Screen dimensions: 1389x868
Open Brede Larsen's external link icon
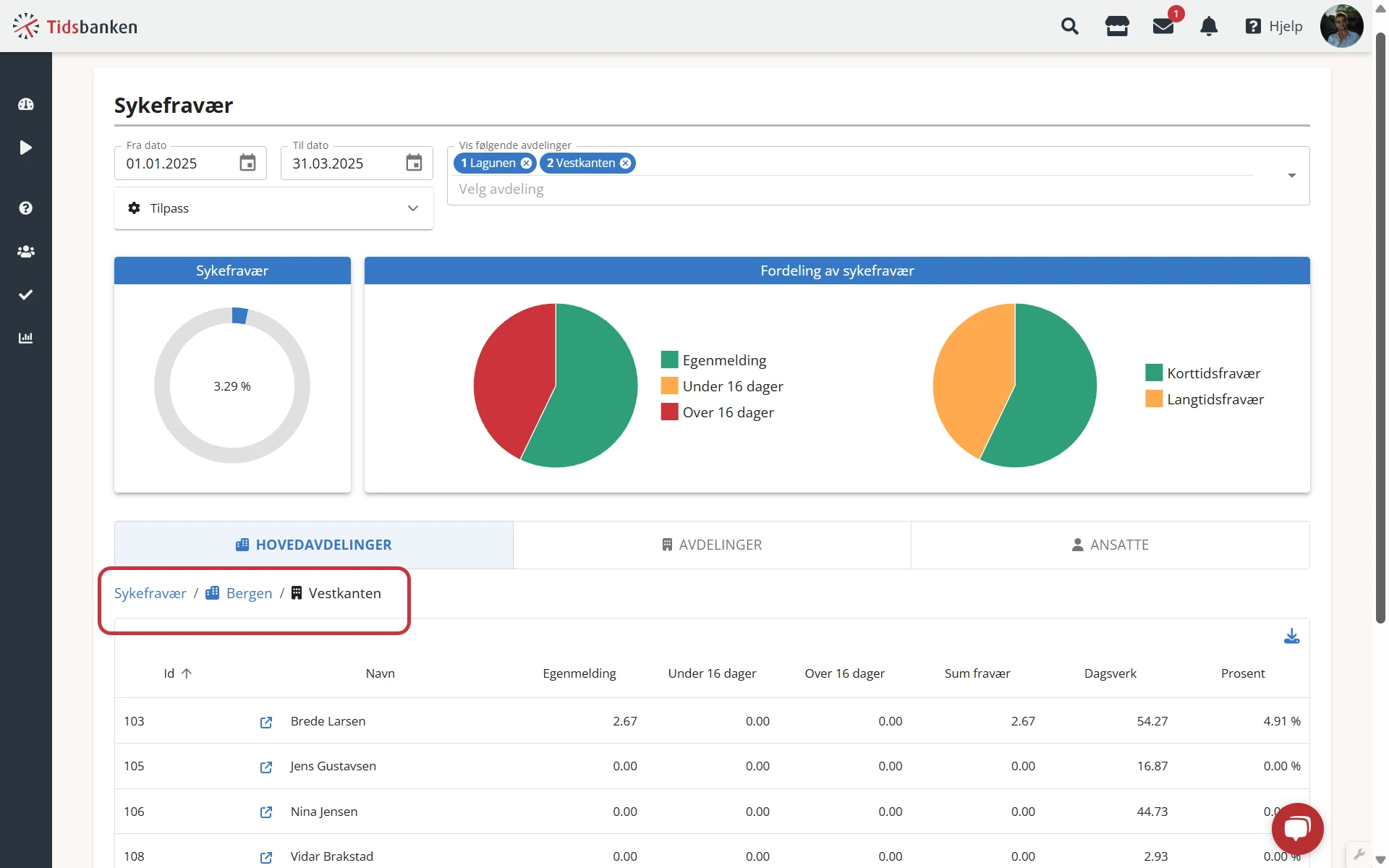click(x=266, y=722)
